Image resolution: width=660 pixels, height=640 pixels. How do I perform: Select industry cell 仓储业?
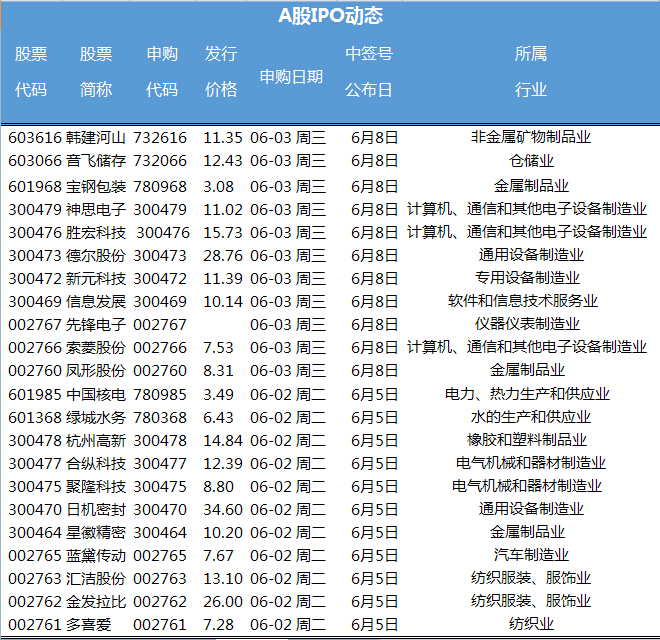(x=531, y=161)
